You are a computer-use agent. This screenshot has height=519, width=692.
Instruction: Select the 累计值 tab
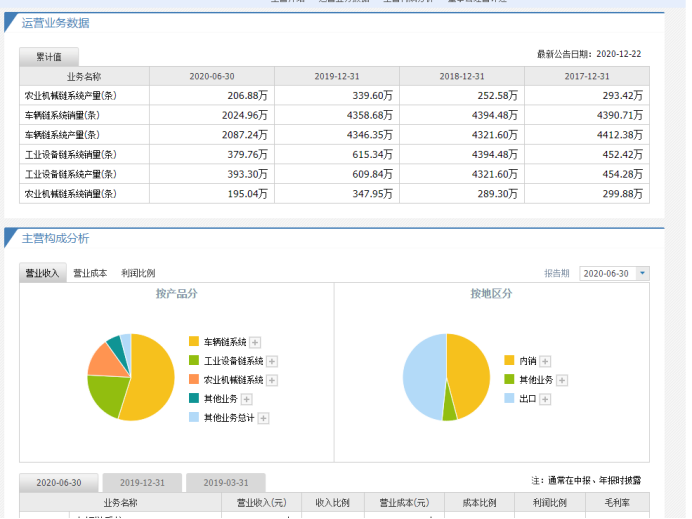[49, 57]
